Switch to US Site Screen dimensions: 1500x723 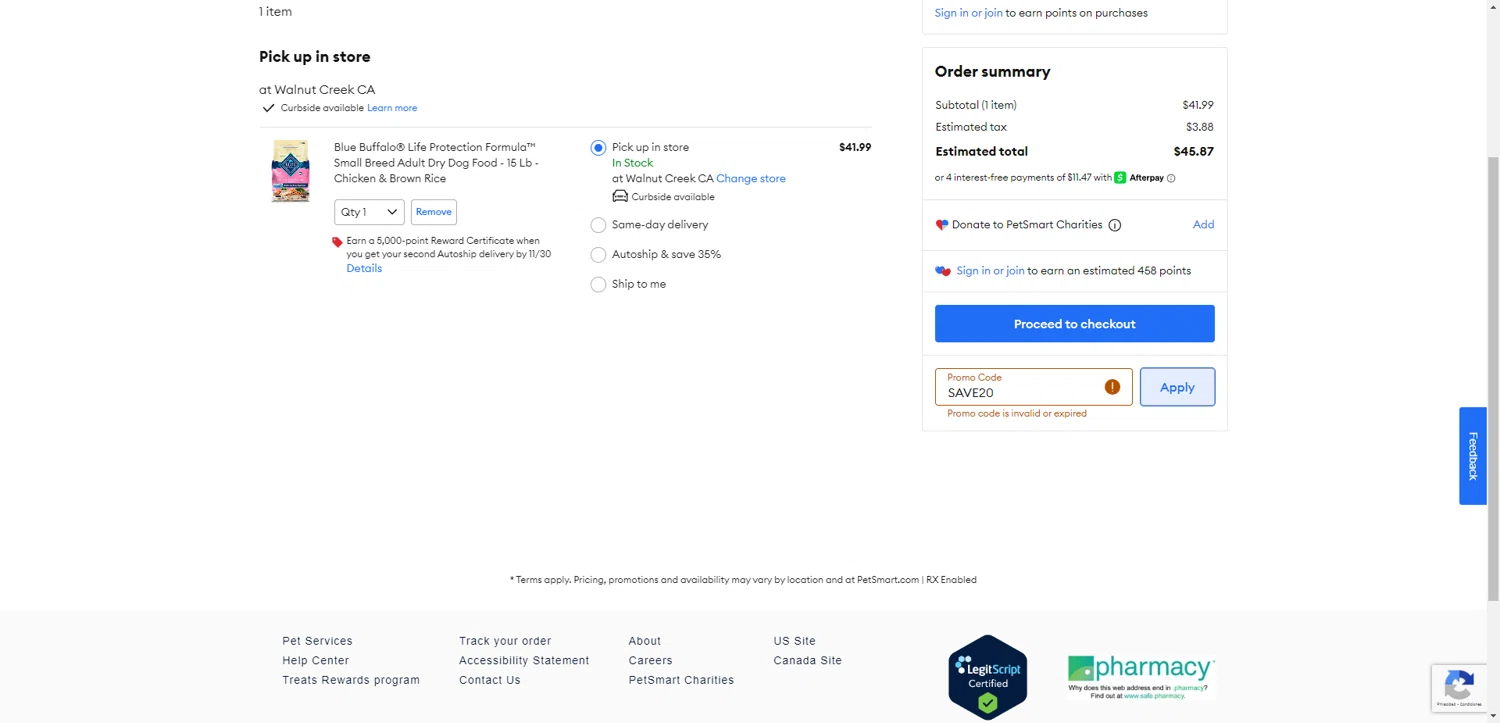[x=795, y=641]
